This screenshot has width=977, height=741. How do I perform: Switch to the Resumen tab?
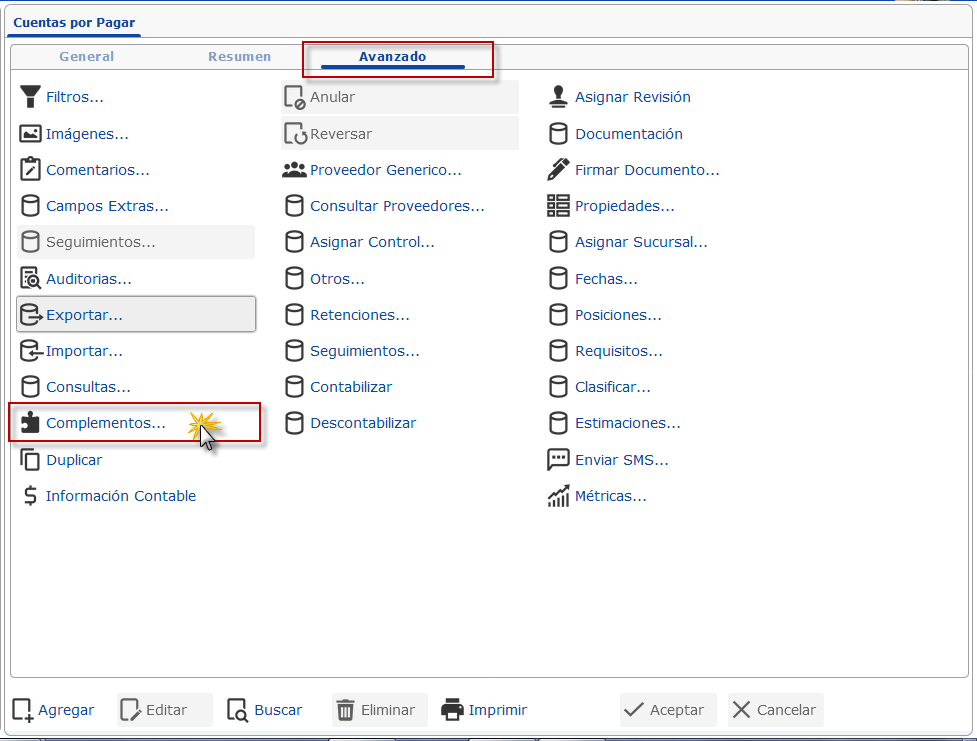(239, 57)
